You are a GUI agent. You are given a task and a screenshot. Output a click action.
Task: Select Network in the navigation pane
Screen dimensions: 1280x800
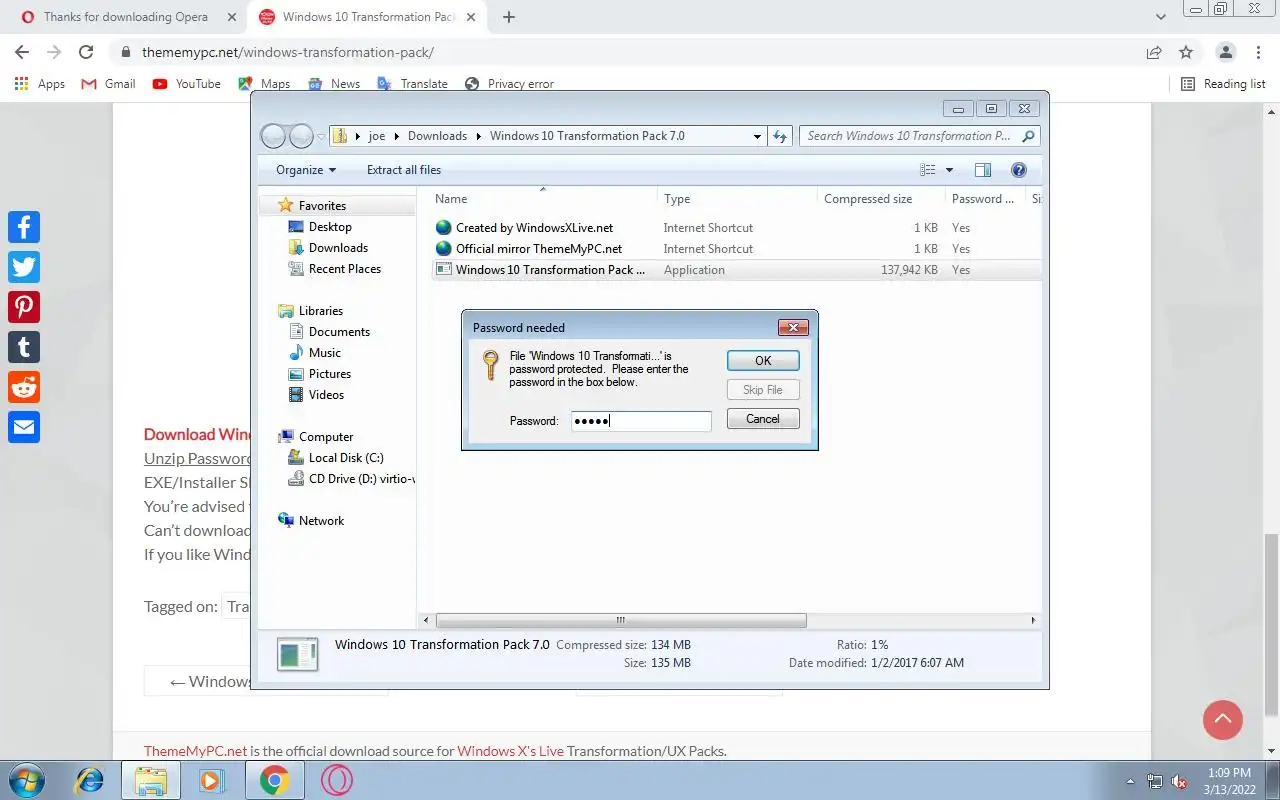click(x=321, y=521)
